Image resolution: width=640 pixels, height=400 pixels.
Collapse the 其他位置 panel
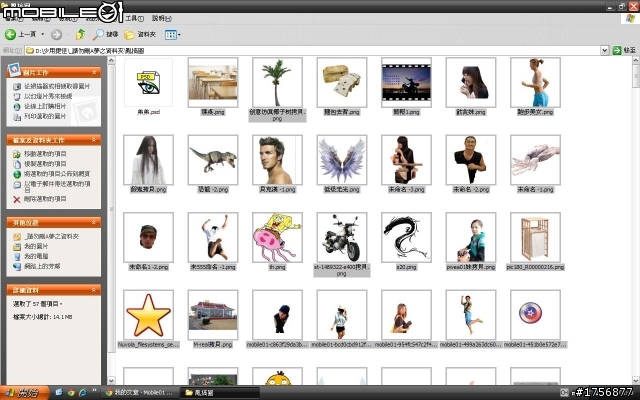[94, 222]
